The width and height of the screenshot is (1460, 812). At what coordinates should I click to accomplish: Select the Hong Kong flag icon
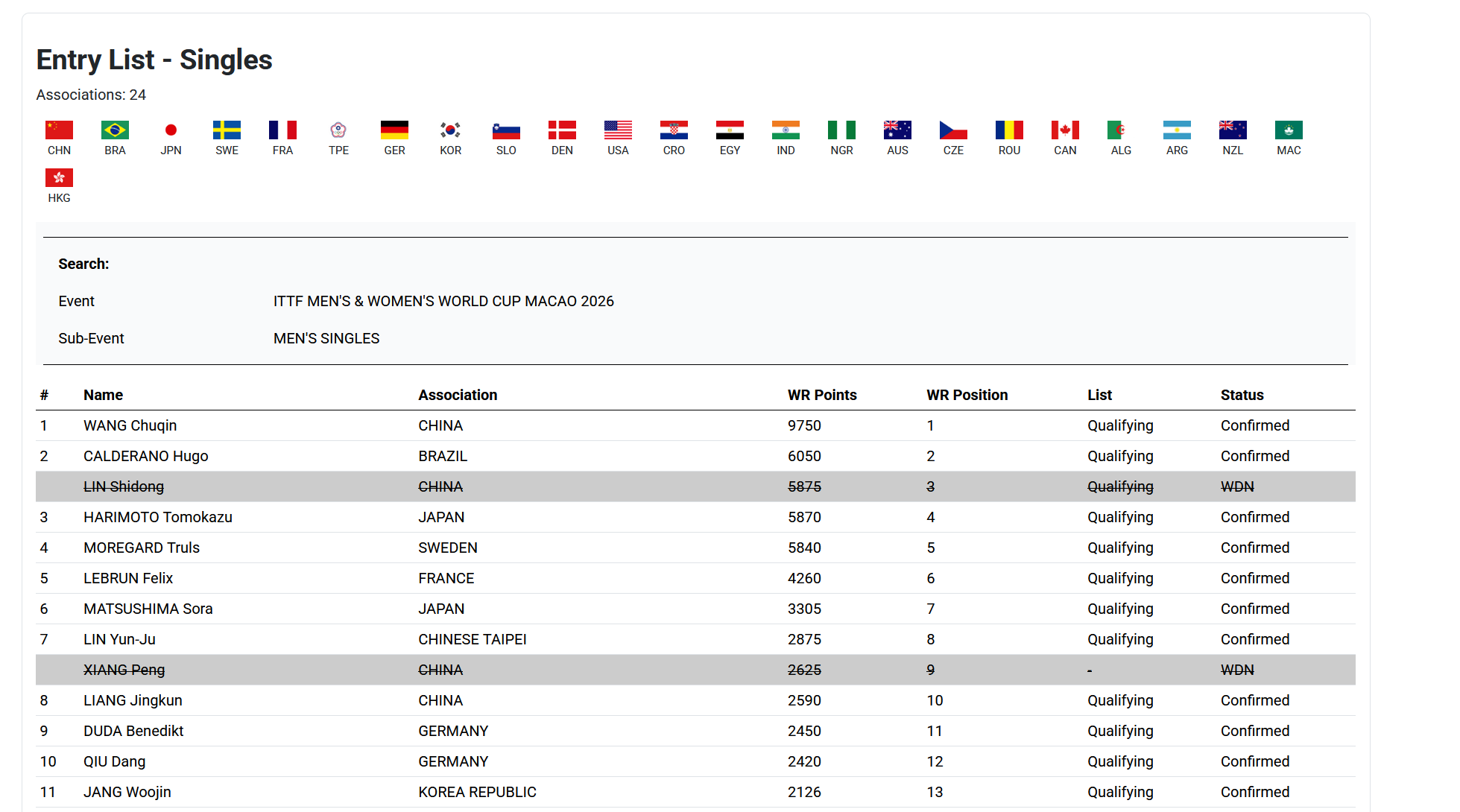(x=59, y=178)
